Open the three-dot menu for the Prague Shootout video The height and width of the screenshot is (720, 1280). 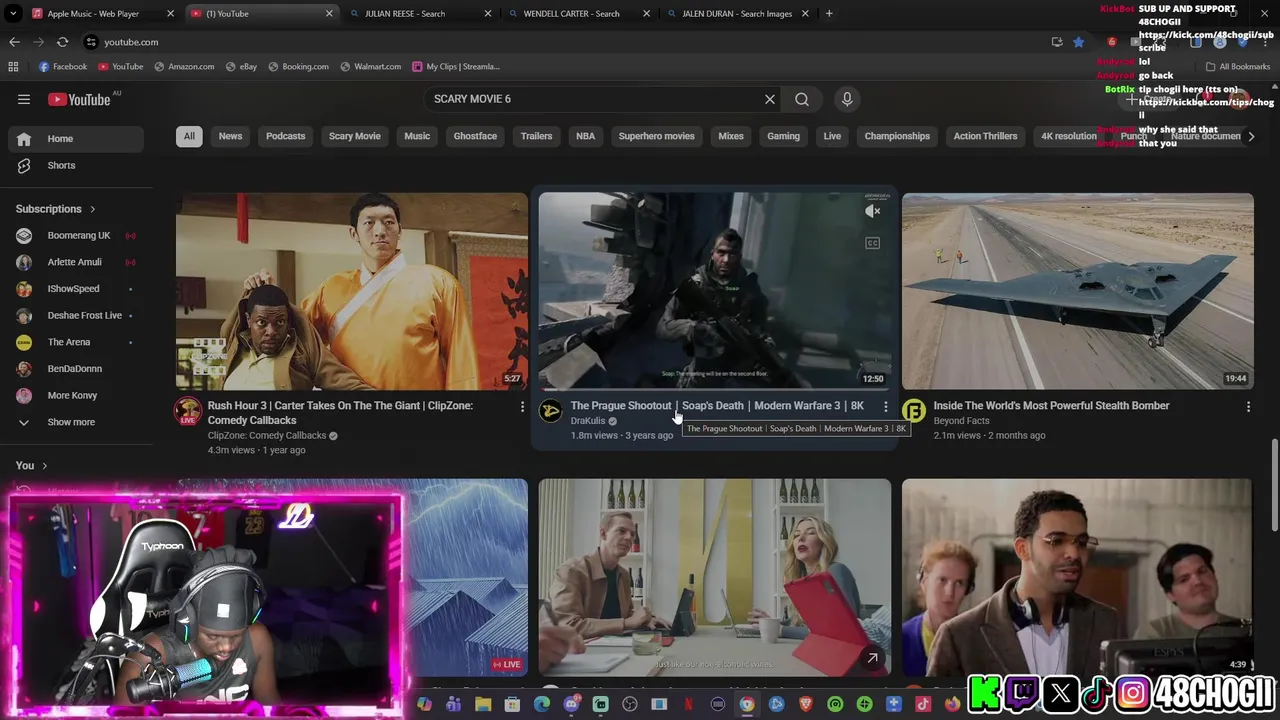(x=885, y=407)
